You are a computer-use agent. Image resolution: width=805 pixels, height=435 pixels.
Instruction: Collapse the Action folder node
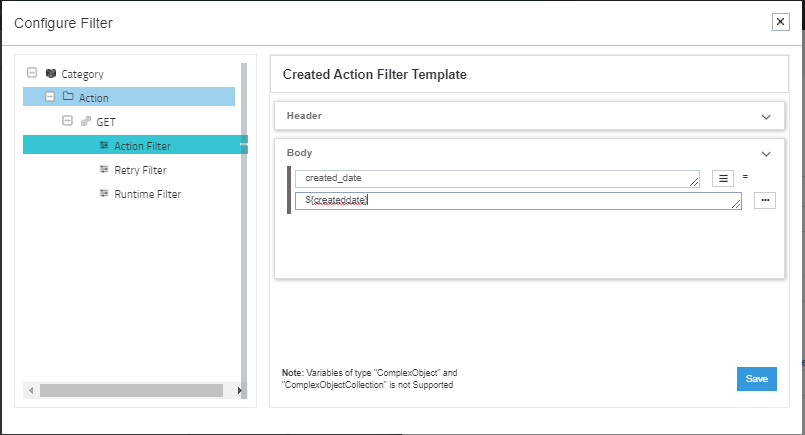pos(50,96)
